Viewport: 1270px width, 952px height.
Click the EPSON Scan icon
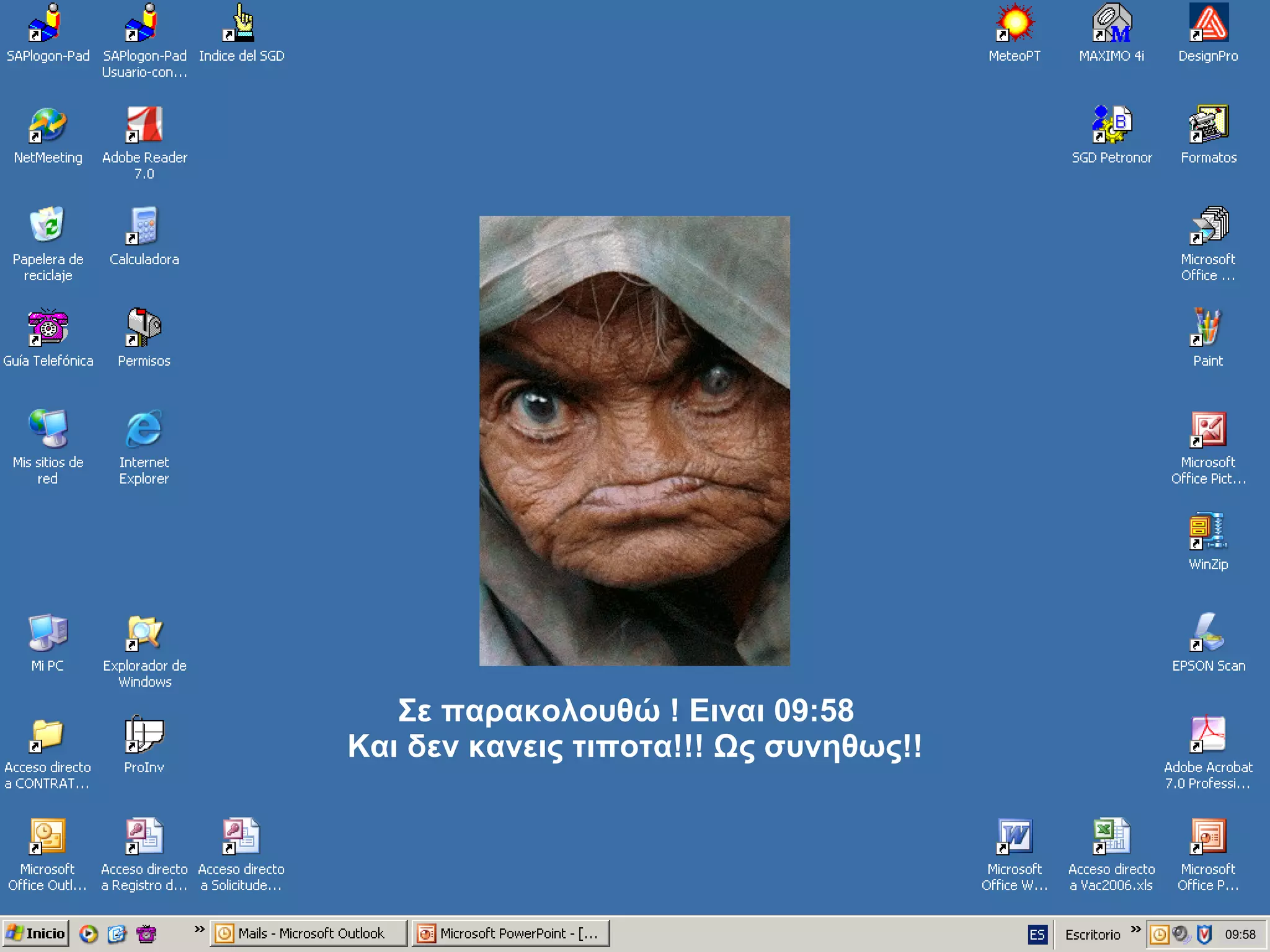point(1208,633)
